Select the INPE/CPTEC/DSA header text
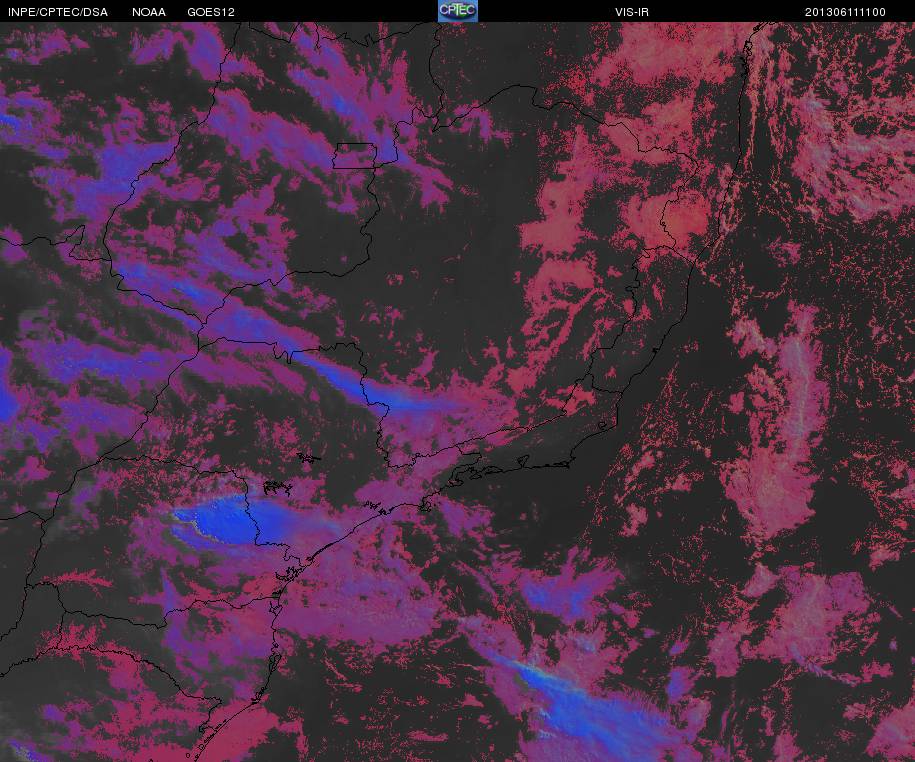The width and height of the screenshot is (915, 762). click(x=58, y=12)
